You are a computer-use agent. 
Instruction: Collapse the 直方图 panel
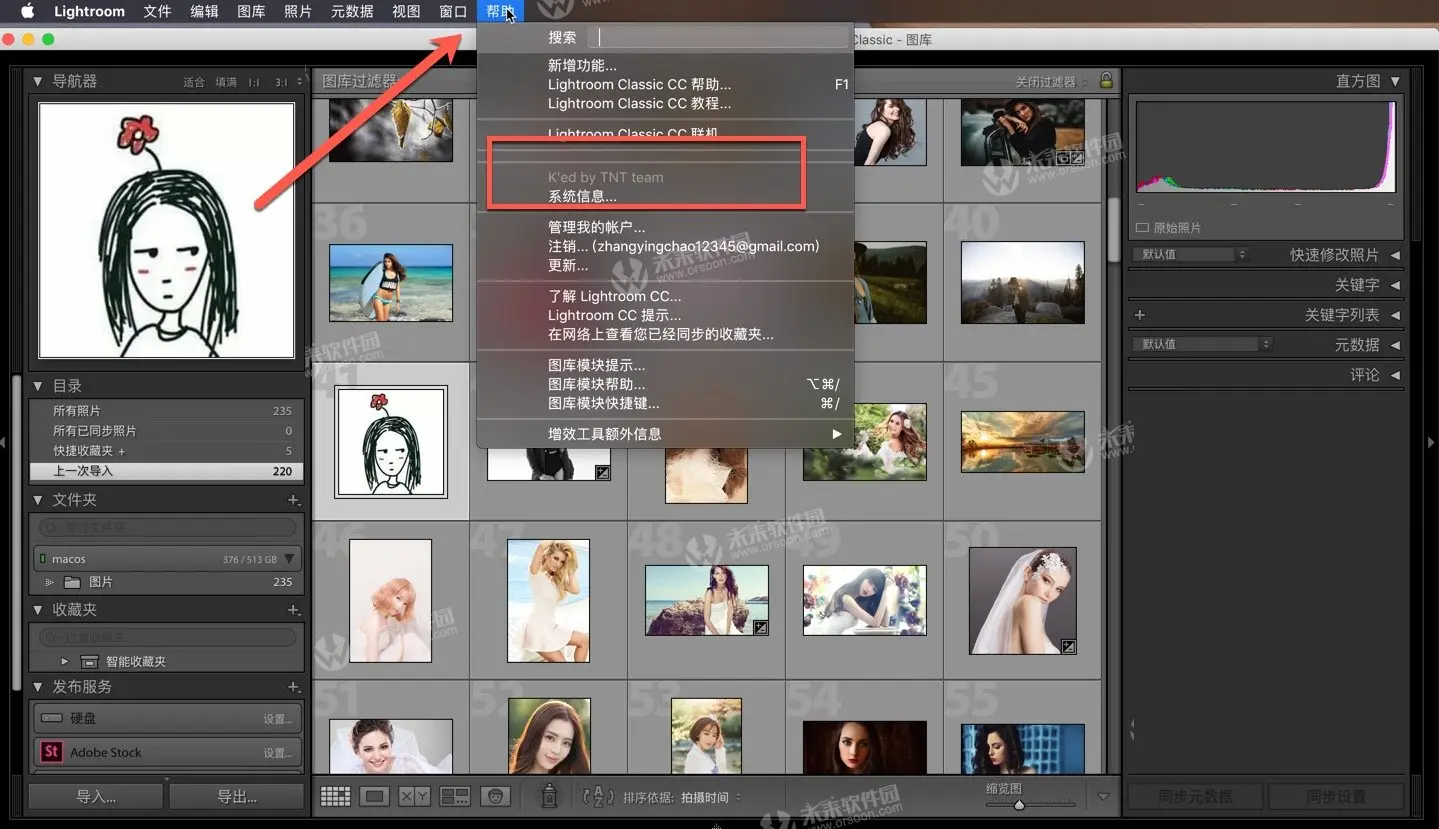click(x=1395, y=81)
